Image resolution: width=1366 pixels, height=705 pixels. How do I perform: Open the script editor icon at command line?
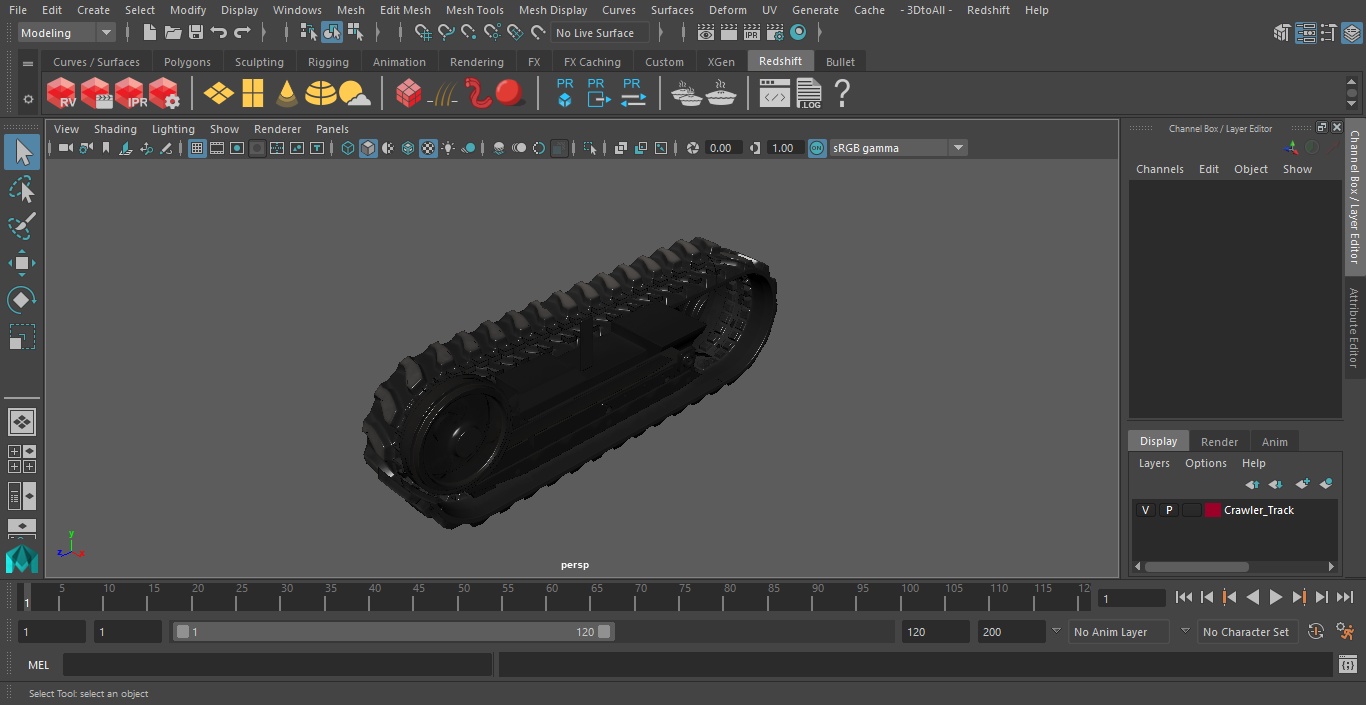(x=1347, y=665)
